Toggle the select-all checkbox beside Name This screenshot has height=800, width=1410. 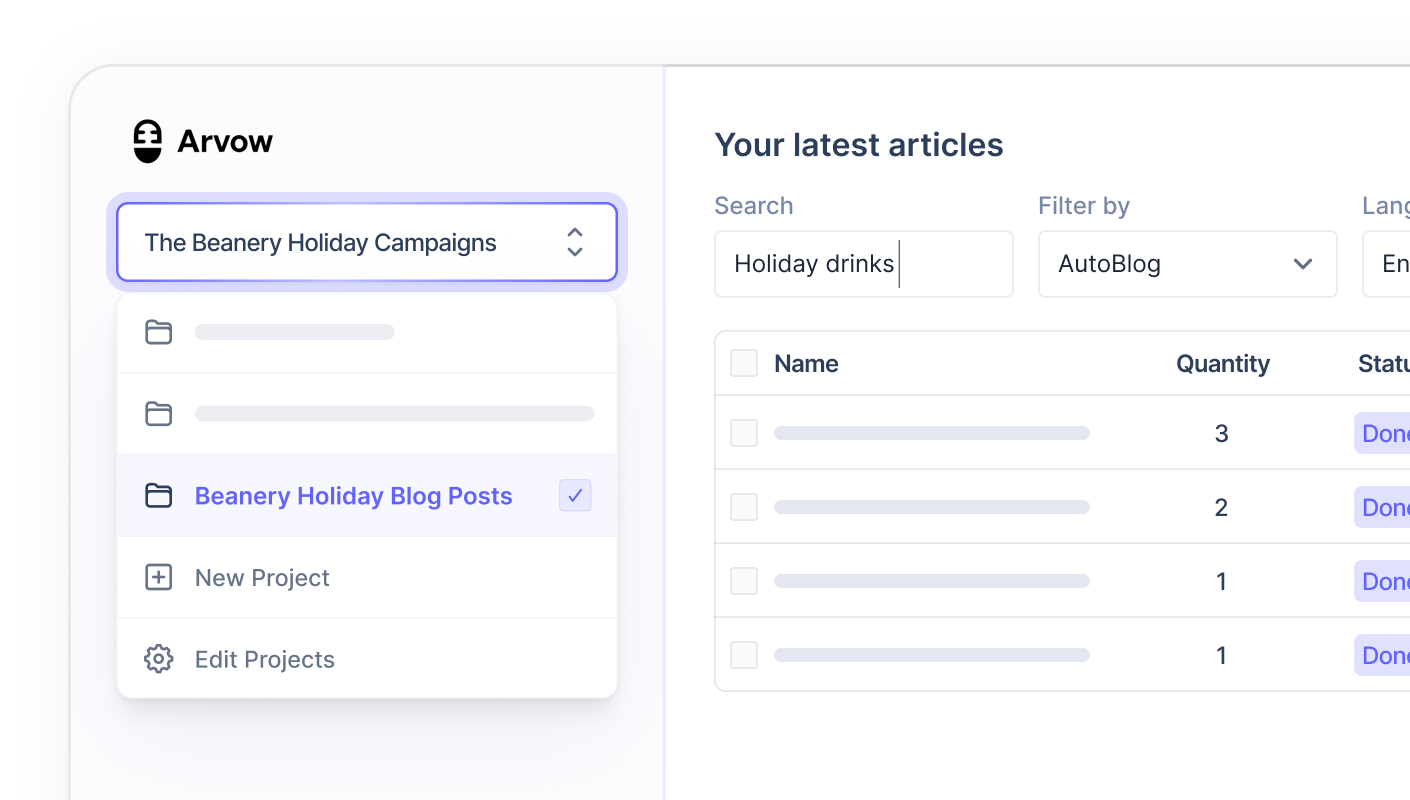tap(744, 363)
